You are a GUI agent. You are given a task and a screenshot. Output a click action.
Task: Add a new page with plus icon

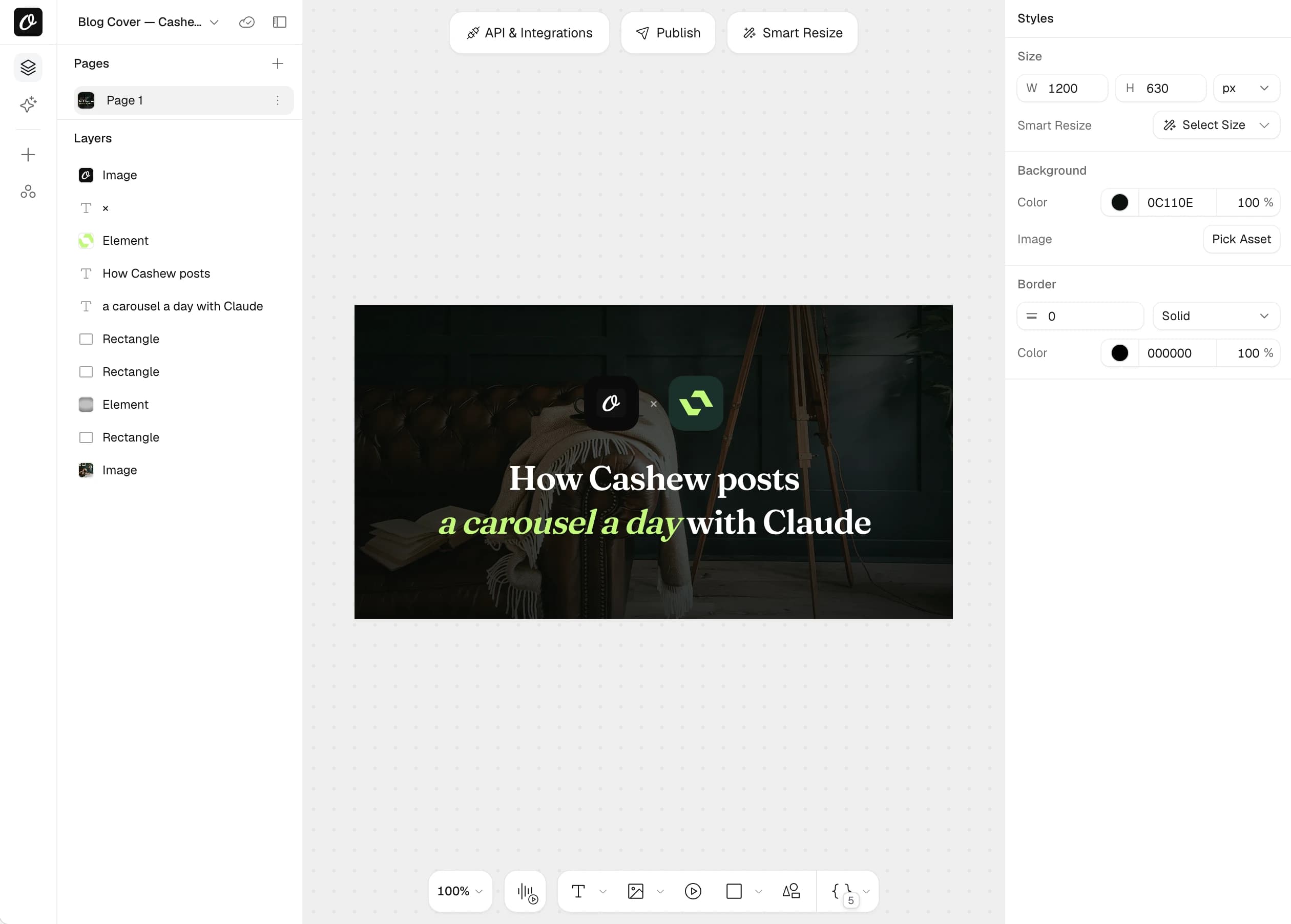point(278,63)
